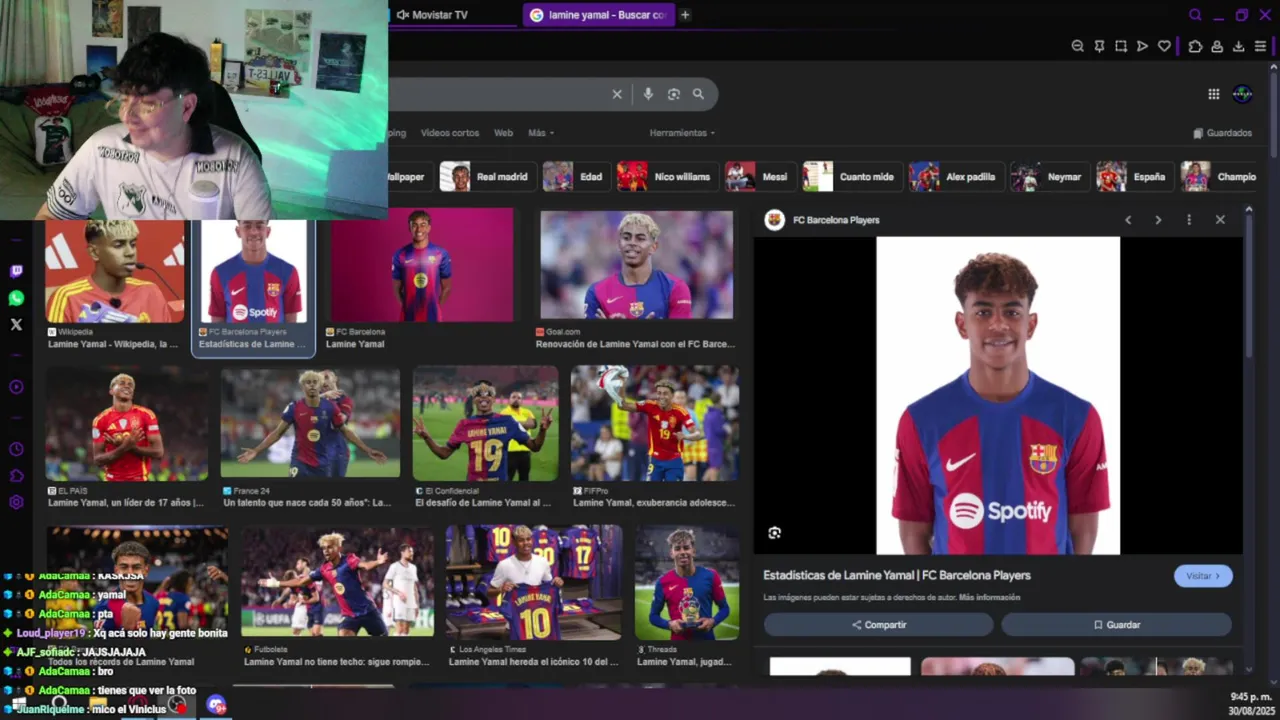This screenshot has width=1280, height=720.
Task: Click the pin icon in browser toolbar
Action: click(x=1099, y=46)
